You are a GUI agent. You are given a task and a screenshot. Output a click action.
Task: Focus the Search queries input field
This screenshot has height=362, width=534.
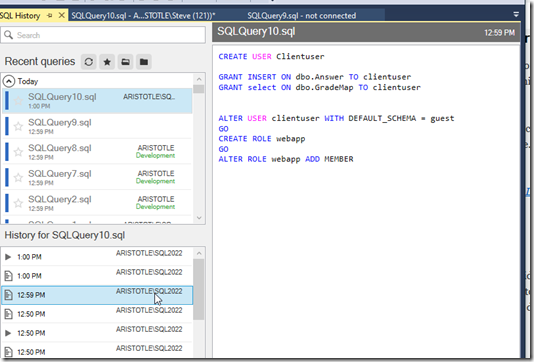point(103,35)
